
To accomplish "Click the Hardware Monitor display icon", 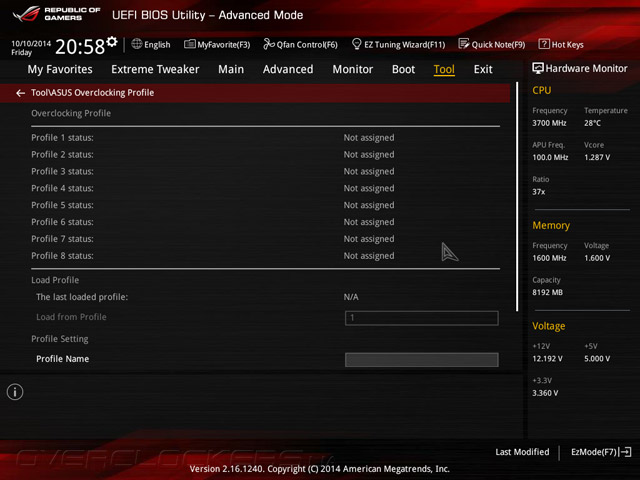I will (538, 68).
